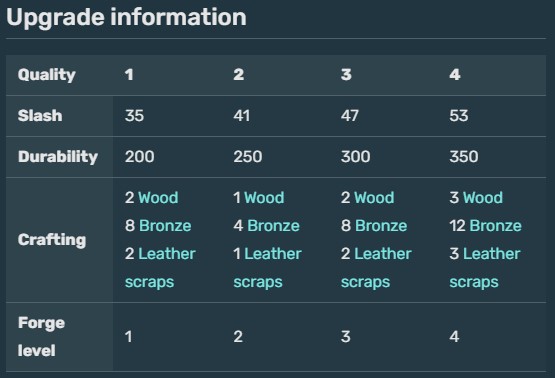Click the Wood link in Quality 2 column
Viewport: 555px width, 378px height.
pyautogui.click(x=264, y=197)
